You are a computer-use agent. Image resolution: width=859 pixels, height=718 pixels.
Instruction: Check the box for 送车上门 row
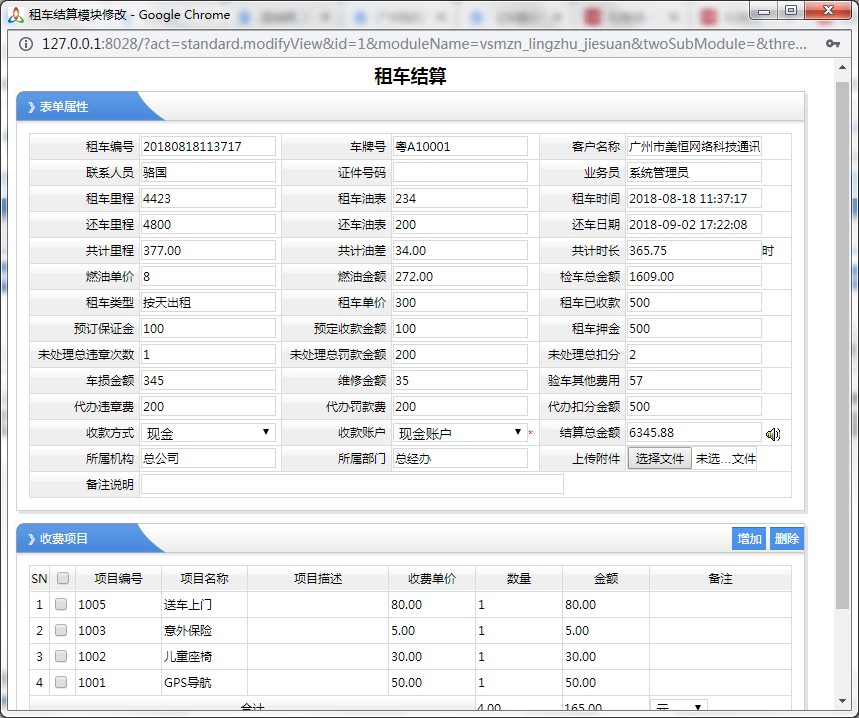click(x=61, y=604)
